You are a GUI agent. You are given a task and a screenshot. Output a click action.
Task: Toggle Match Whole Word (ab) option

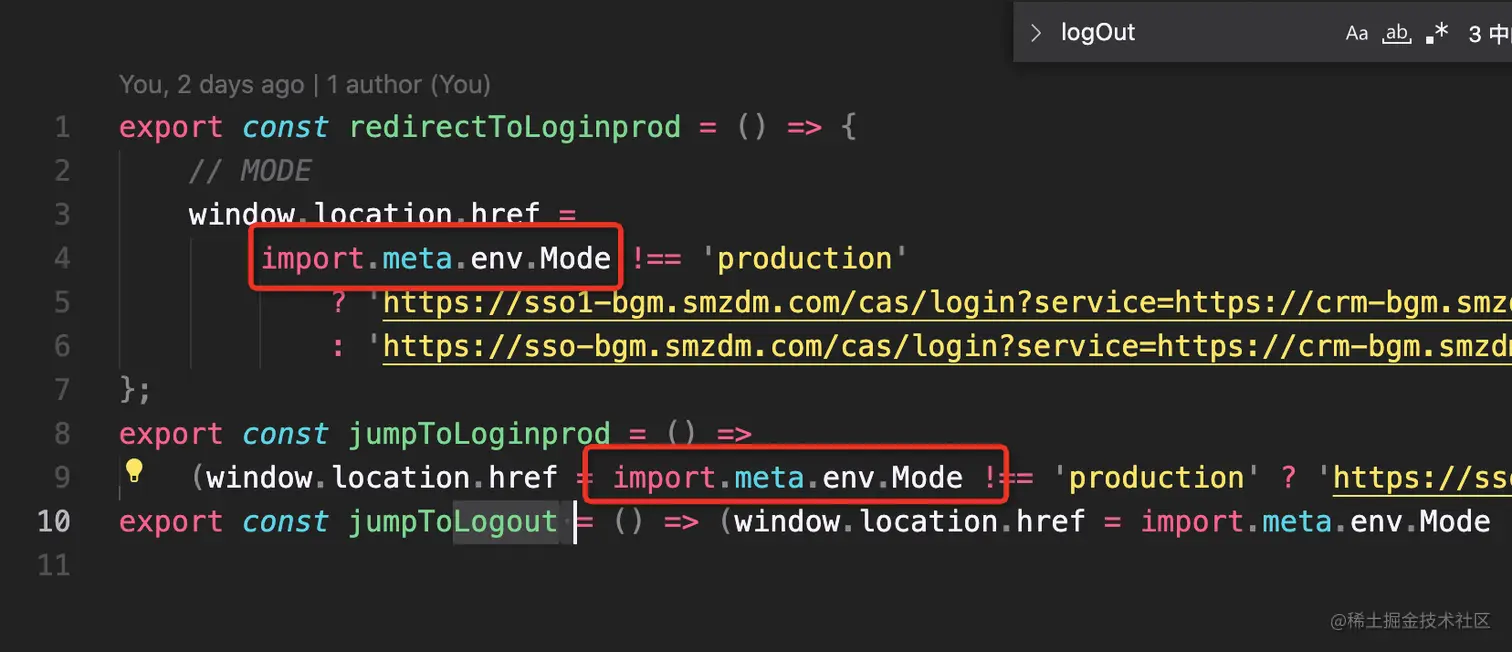point(1396,33)
